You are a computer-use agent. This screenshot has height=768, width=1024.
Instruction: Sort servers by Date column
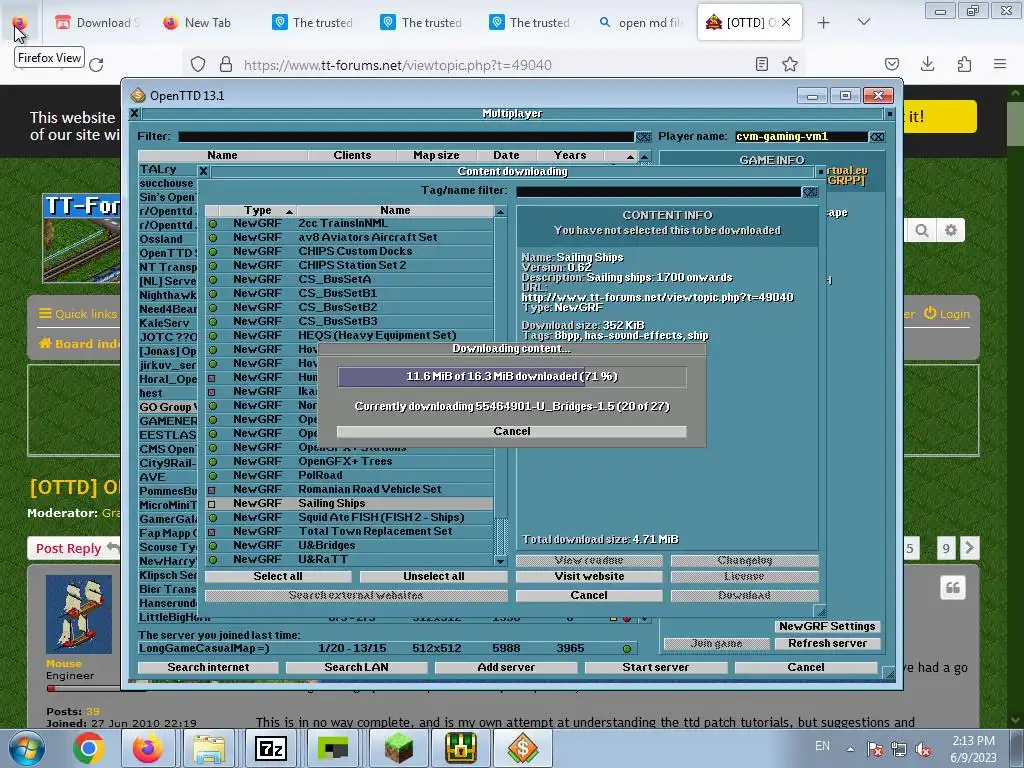pyautogui.click(x=506, y=155)
